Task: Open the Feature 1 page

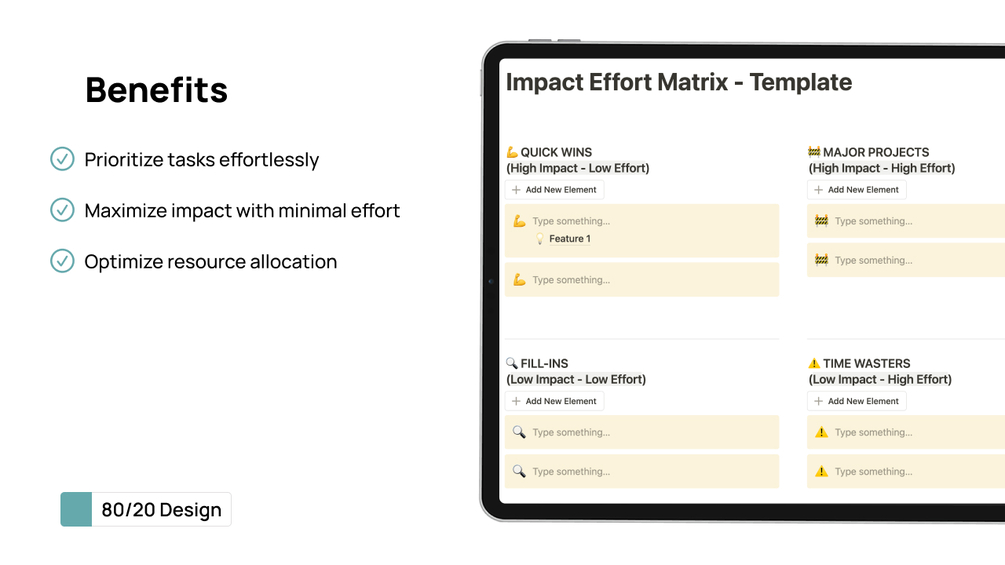Action: [x=570, y=239]
